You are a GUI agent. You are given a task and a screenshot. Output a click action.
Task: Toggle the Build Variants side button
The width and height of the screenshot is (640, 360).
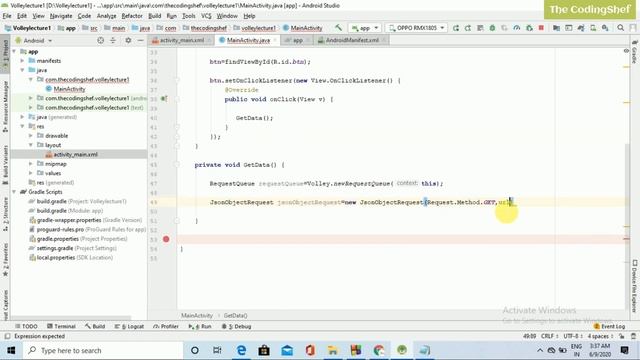[x=5, y=165]
